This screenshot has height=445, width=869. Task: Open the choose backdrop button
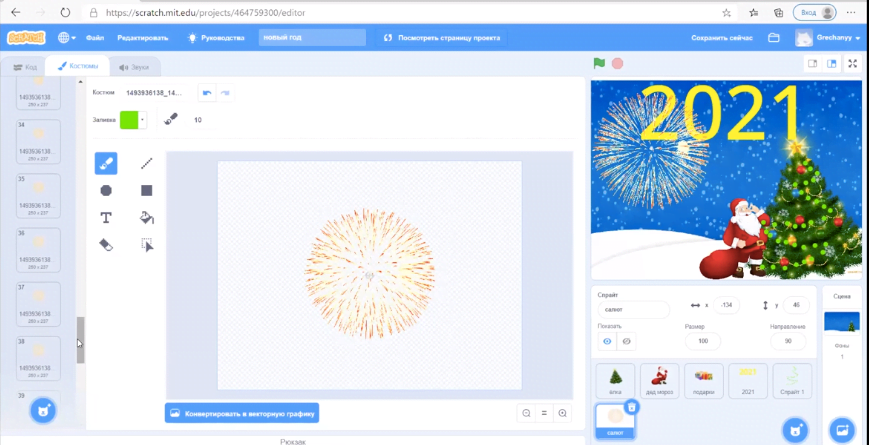[x=842, y=430]
